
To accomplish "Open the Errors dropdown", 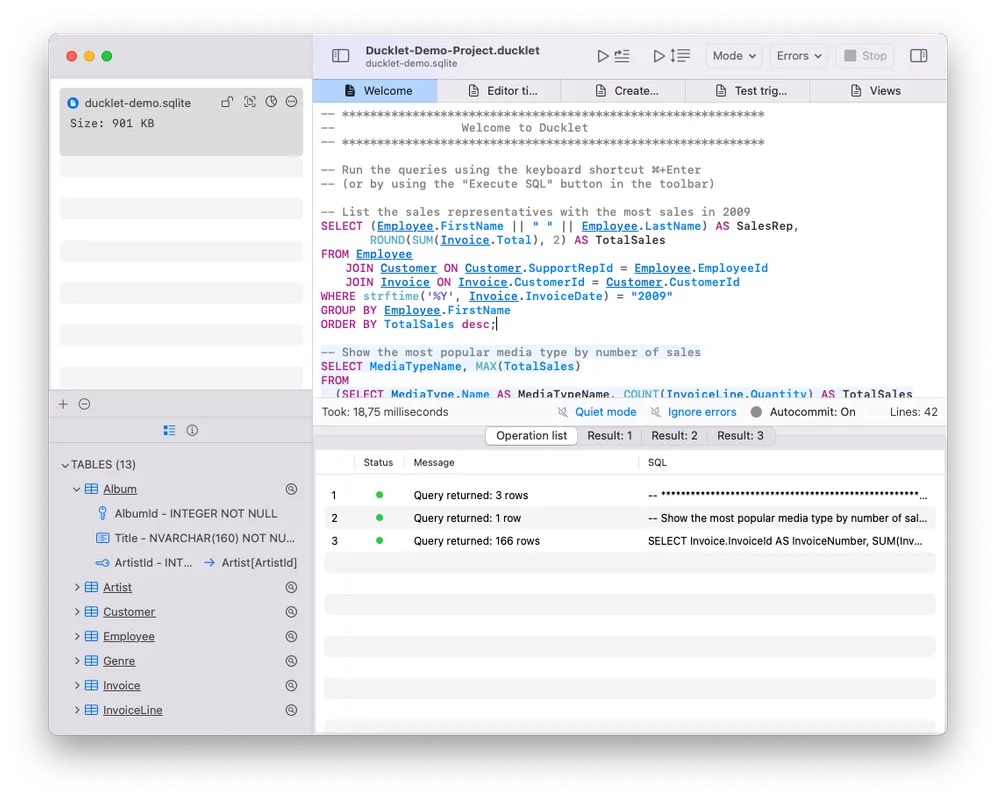I will pyautogui.click(x=799, y=56).
